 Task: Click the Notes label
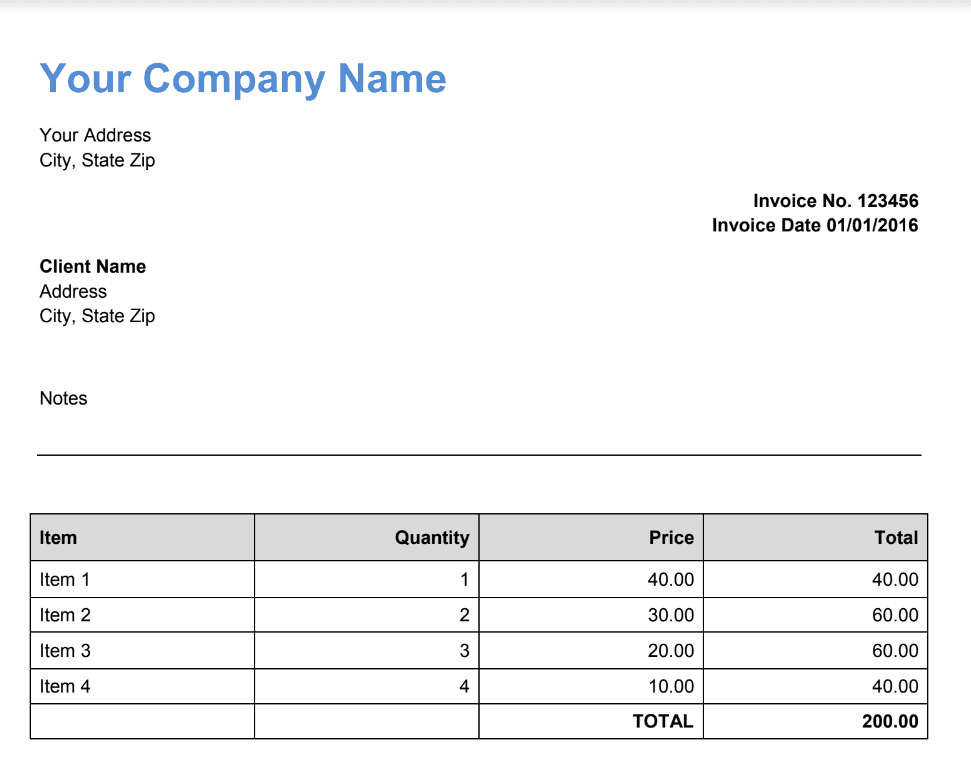[63, 398]
